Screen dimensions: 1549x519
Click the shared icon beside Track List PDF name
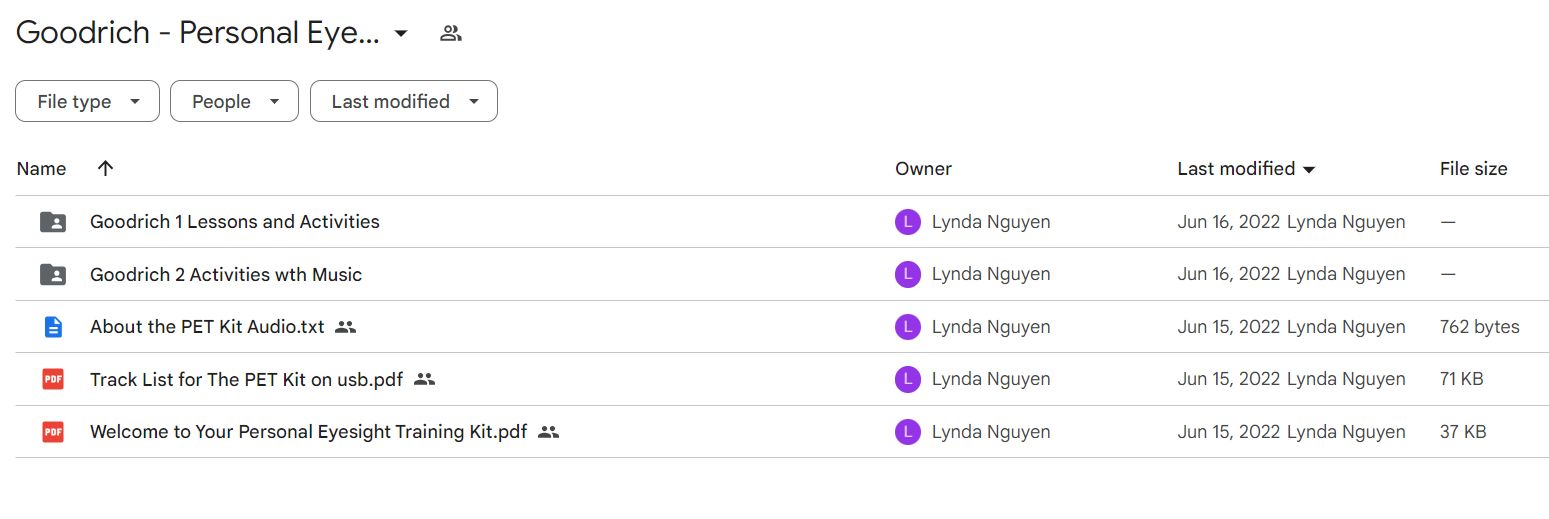[x=424, y=379]
